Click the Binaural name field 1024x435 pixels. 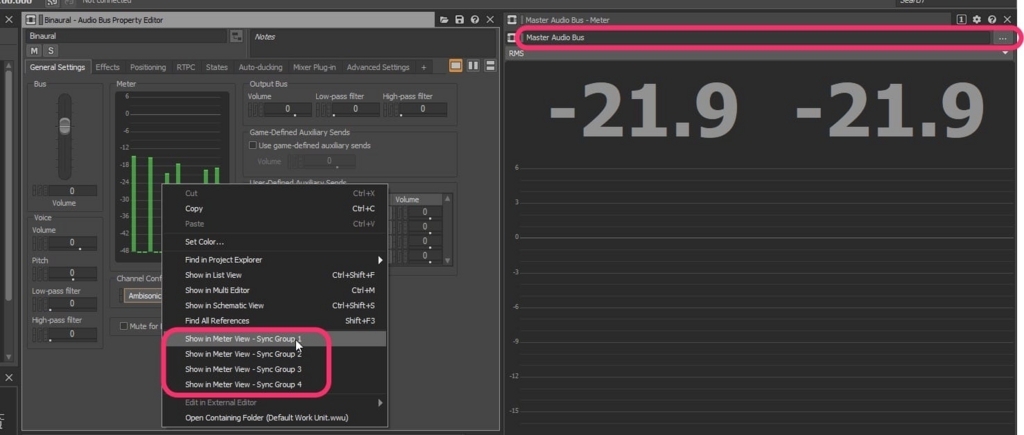pos(127,37)
